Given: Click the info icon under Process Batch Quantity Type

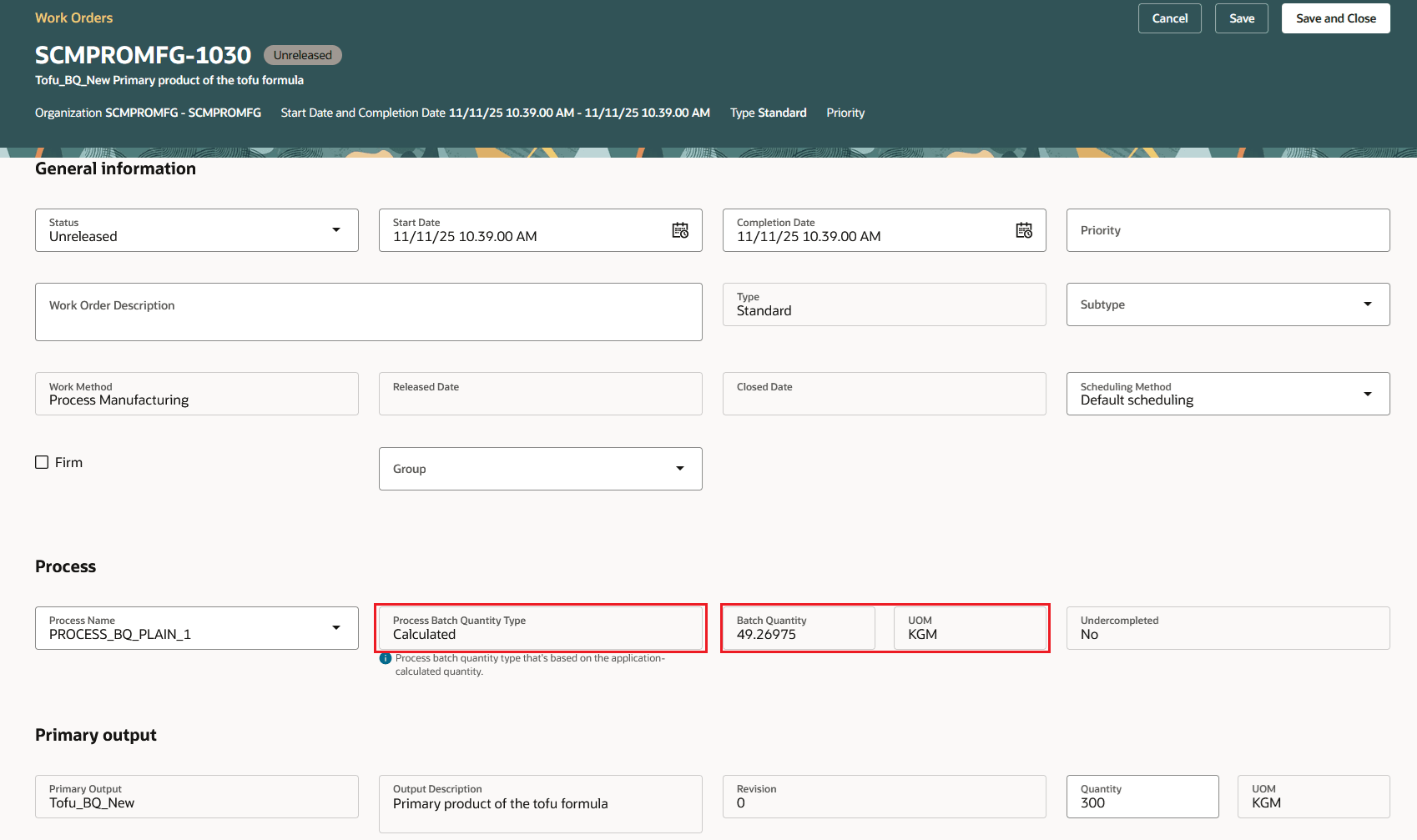Looking at the screenshot, I should pyautogui.click(x=385, y=658).
